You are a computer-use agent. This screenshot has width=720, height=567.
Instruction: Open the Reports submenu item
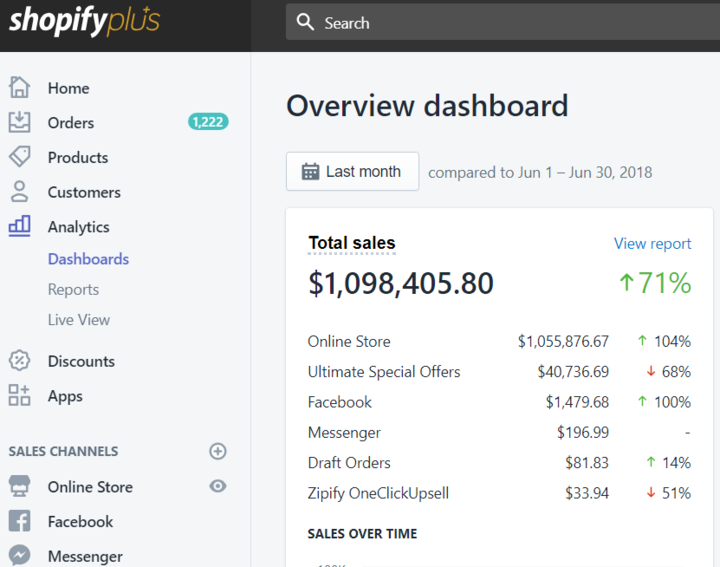pos(73,290)
